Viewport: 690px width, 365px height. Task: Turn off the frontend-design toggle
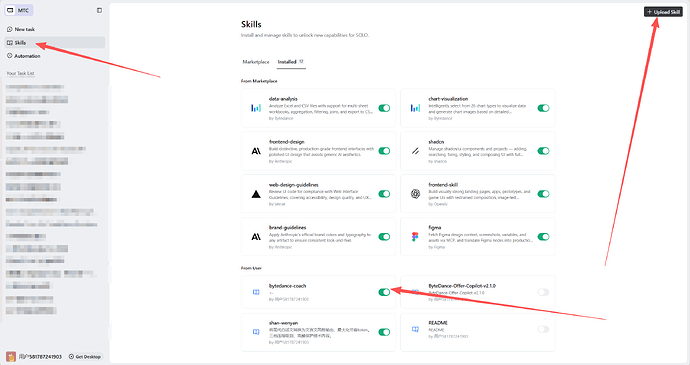click(x=384, y=151)
